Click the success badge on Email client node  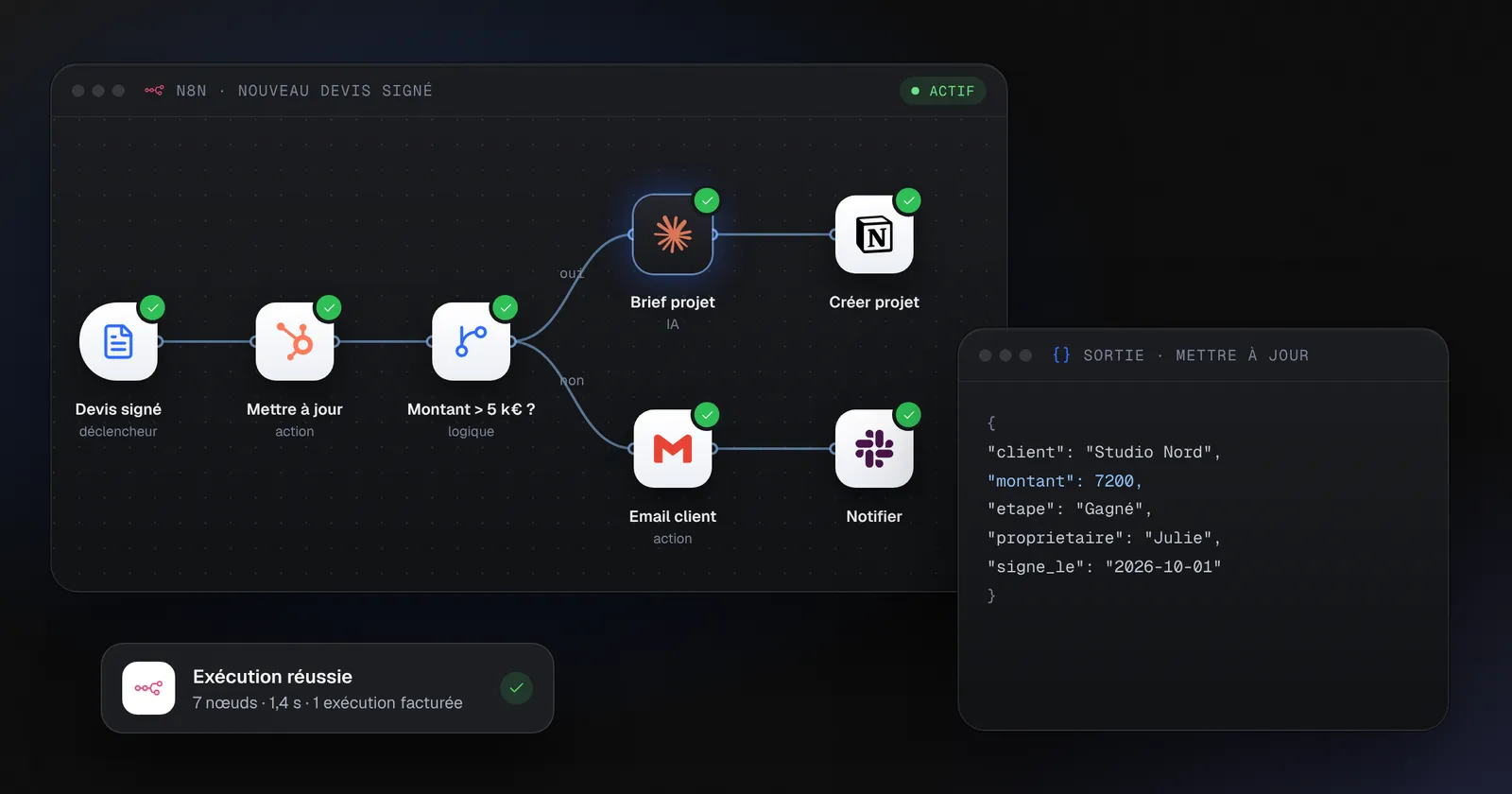coord(707,415)
